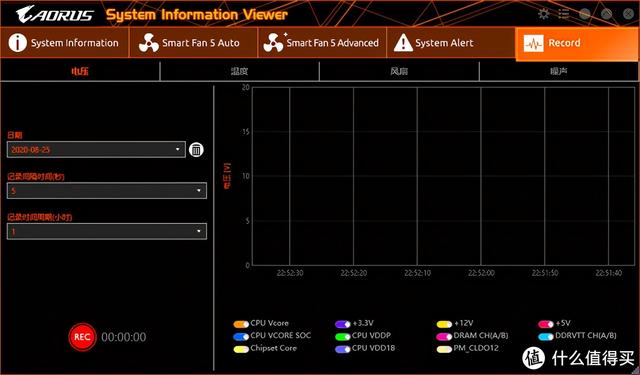
Task: Toggle the DDRVTT CH(A/B) trace
Action: click(546, 337)
